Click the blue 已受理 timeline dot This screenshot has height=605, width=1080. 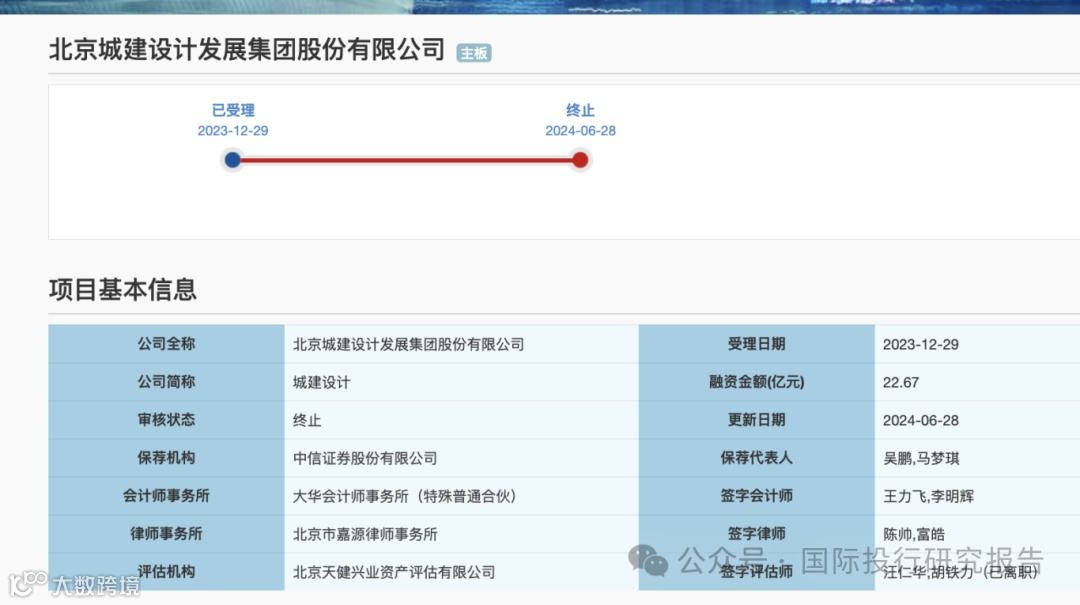point(233,160)
